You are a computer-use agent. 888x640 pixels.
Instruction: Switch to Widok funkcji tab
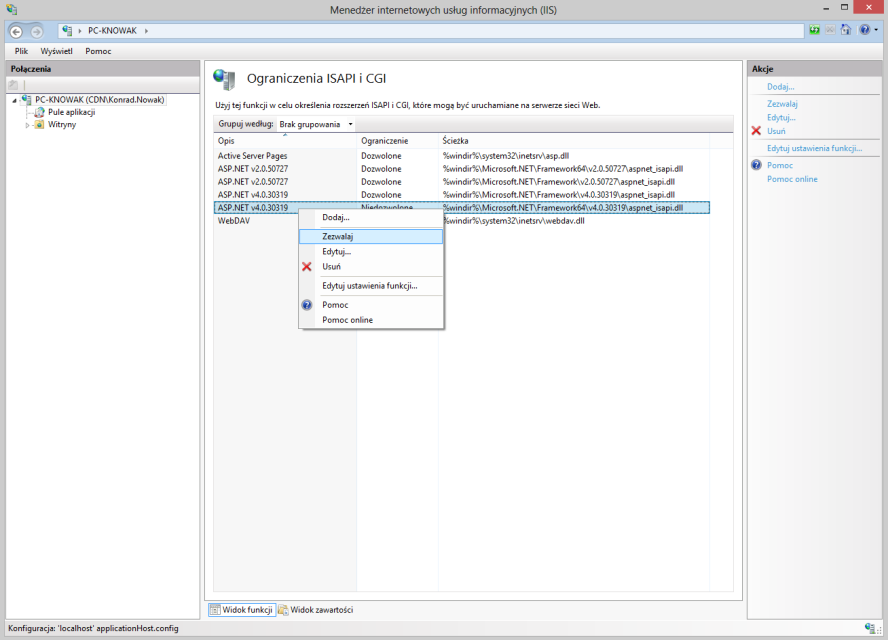[242, 609]
